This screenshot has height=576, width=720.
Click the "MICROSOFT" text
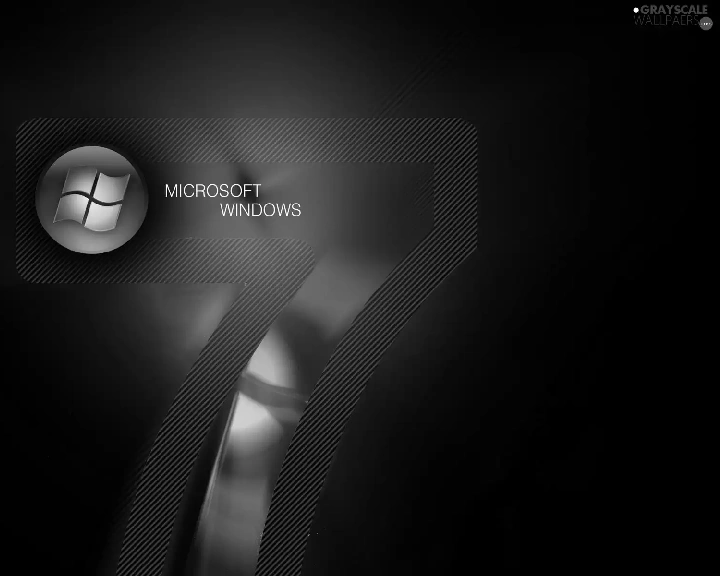point(213,191)
